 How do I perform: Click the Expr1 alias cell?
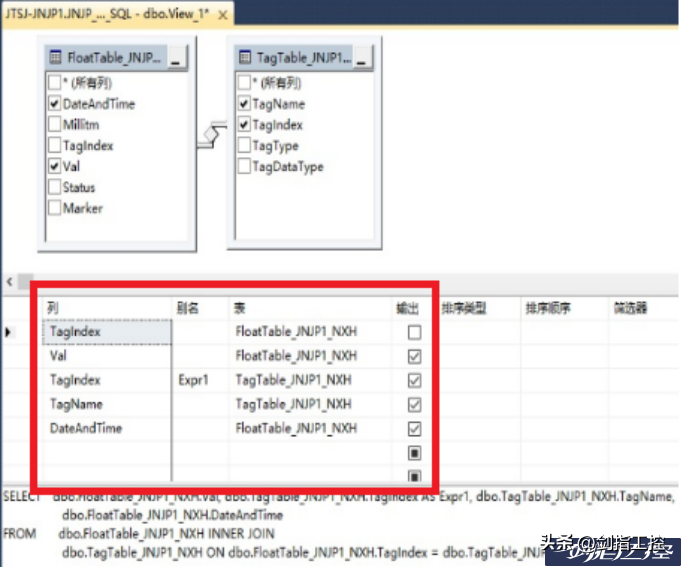(200, 380)
